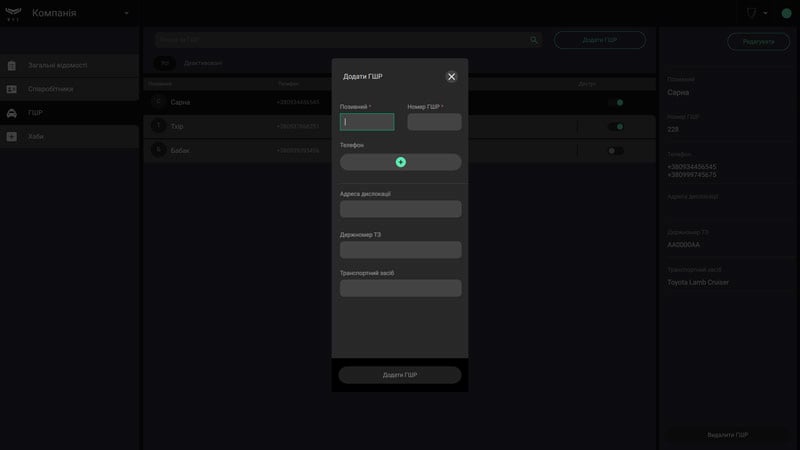Open Загальні відомості in the sidebar
800x450 pixels.
(x=69, y=65)
